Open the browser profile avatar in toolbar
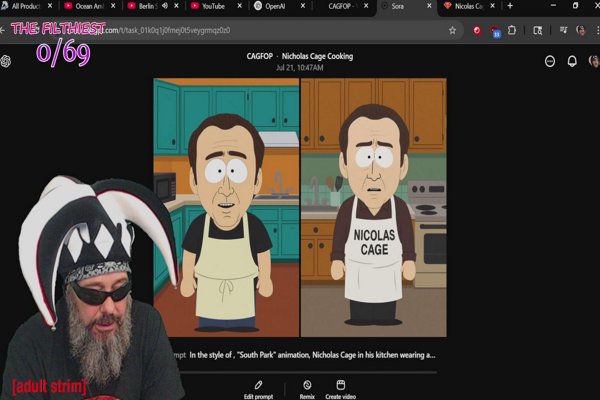Image resolution: width=600 pixels, height=400 pixels. click(x=581, y=30)
